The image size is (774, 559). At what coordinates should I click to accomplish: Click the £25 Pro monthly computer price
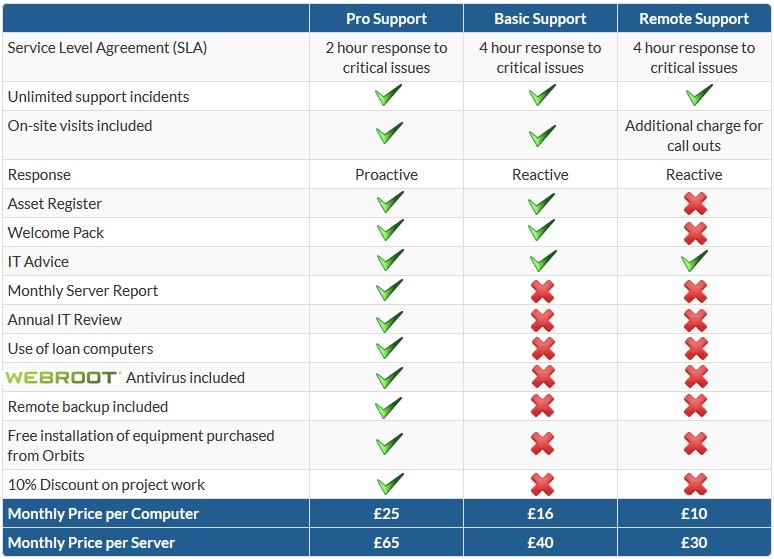click(x=387, y=514)
